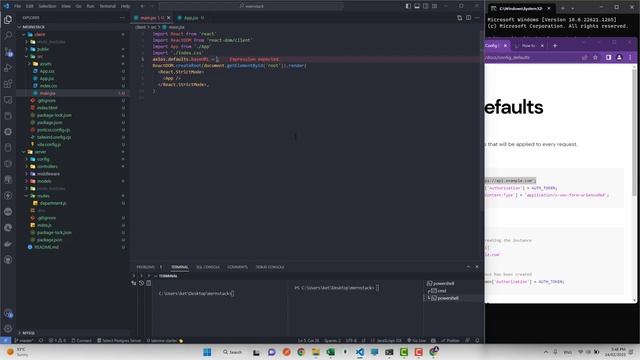Expand the controllers folder

coord(47,167)
